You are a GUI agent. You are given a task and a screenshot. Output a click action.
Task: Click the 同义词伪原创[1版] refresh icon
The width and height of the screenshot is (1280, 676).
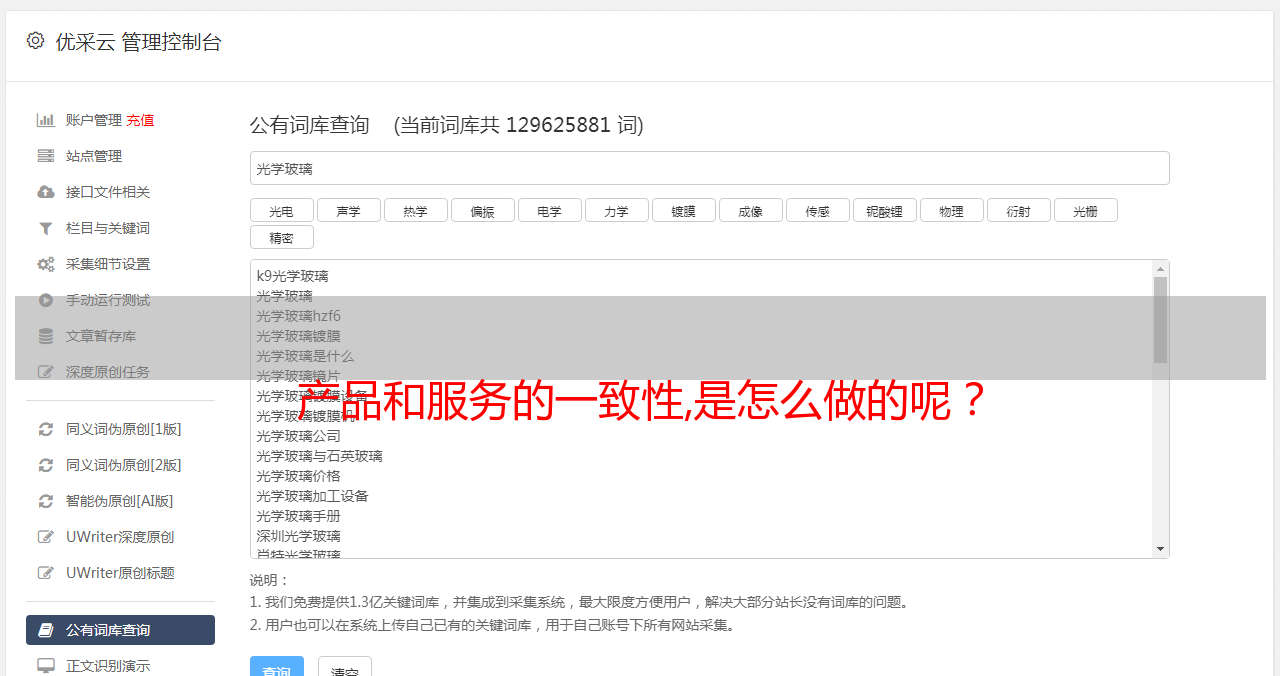(46, 429)
